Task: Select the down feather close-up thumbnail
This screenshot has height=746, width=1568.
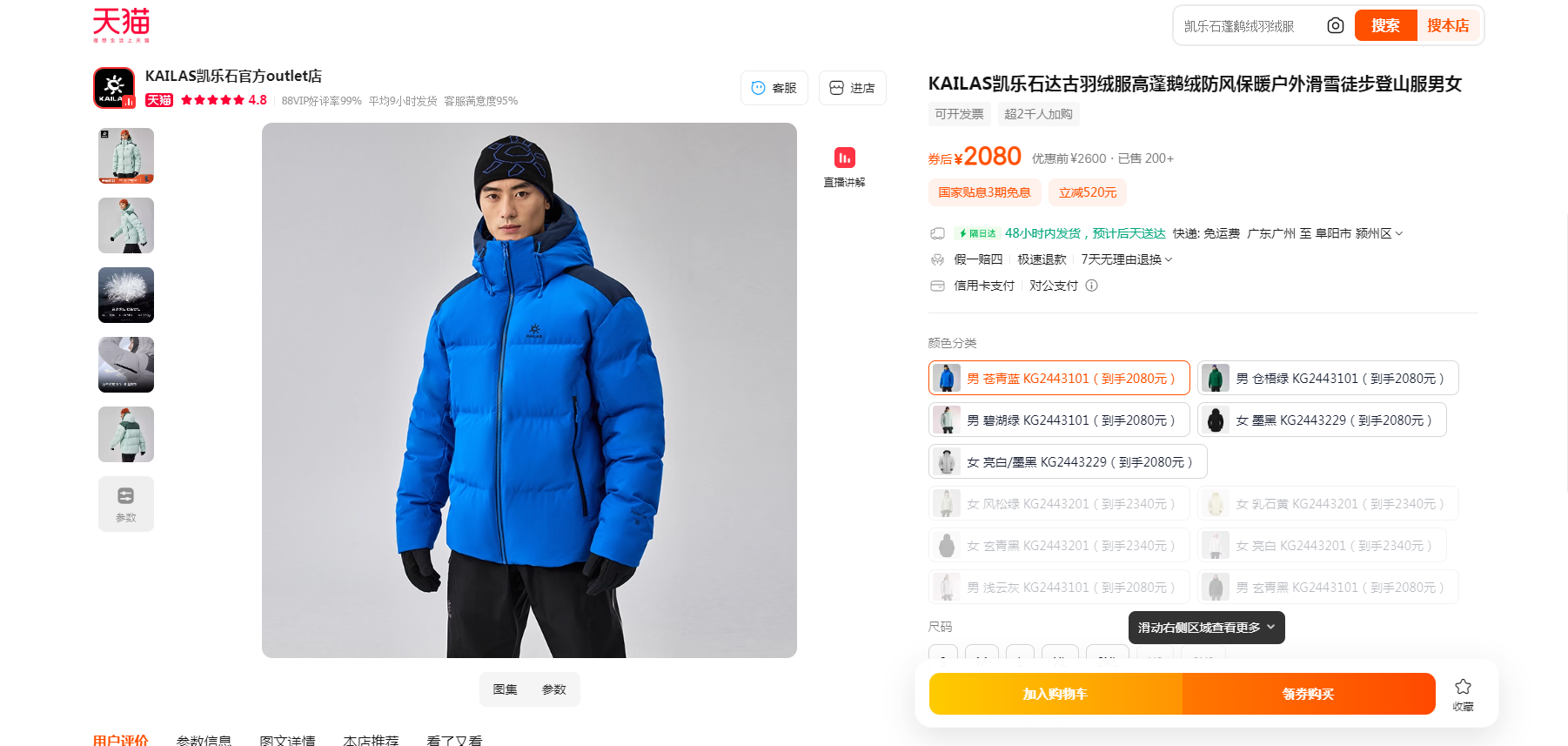Action: coord(126,295)
